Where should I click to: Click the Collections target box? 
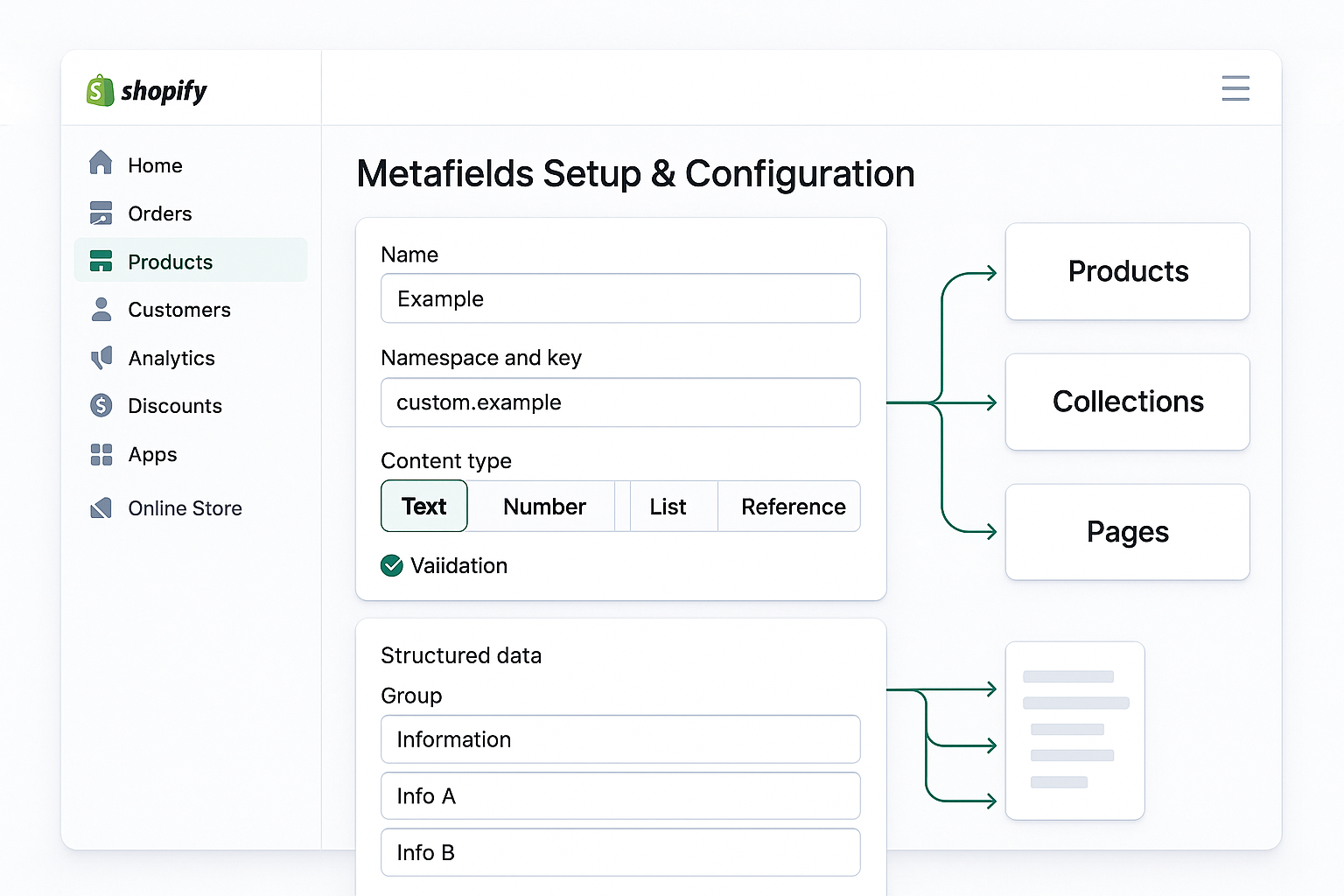(x=1127, y=402)
